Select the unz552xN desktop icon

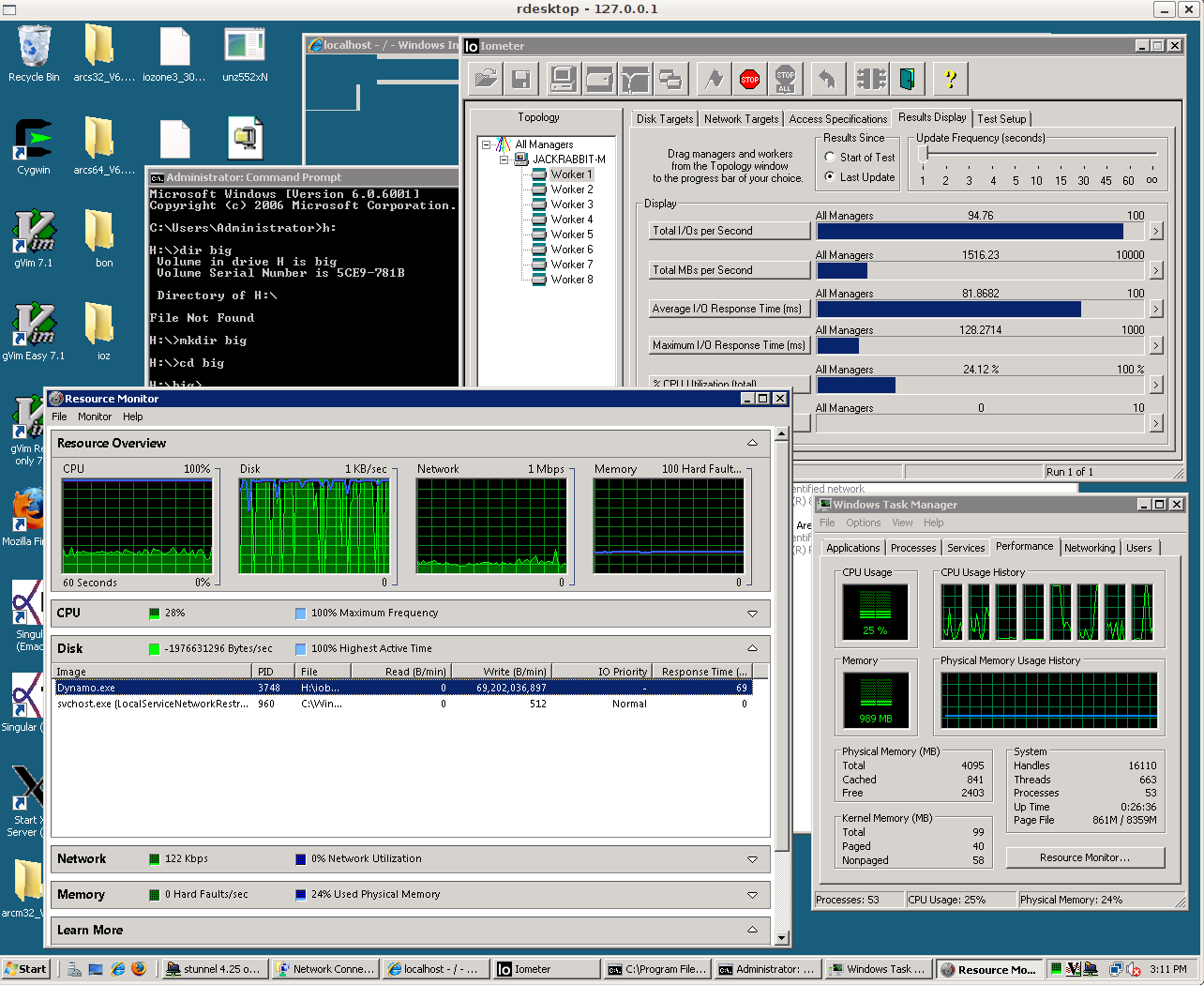click(245, 54)
